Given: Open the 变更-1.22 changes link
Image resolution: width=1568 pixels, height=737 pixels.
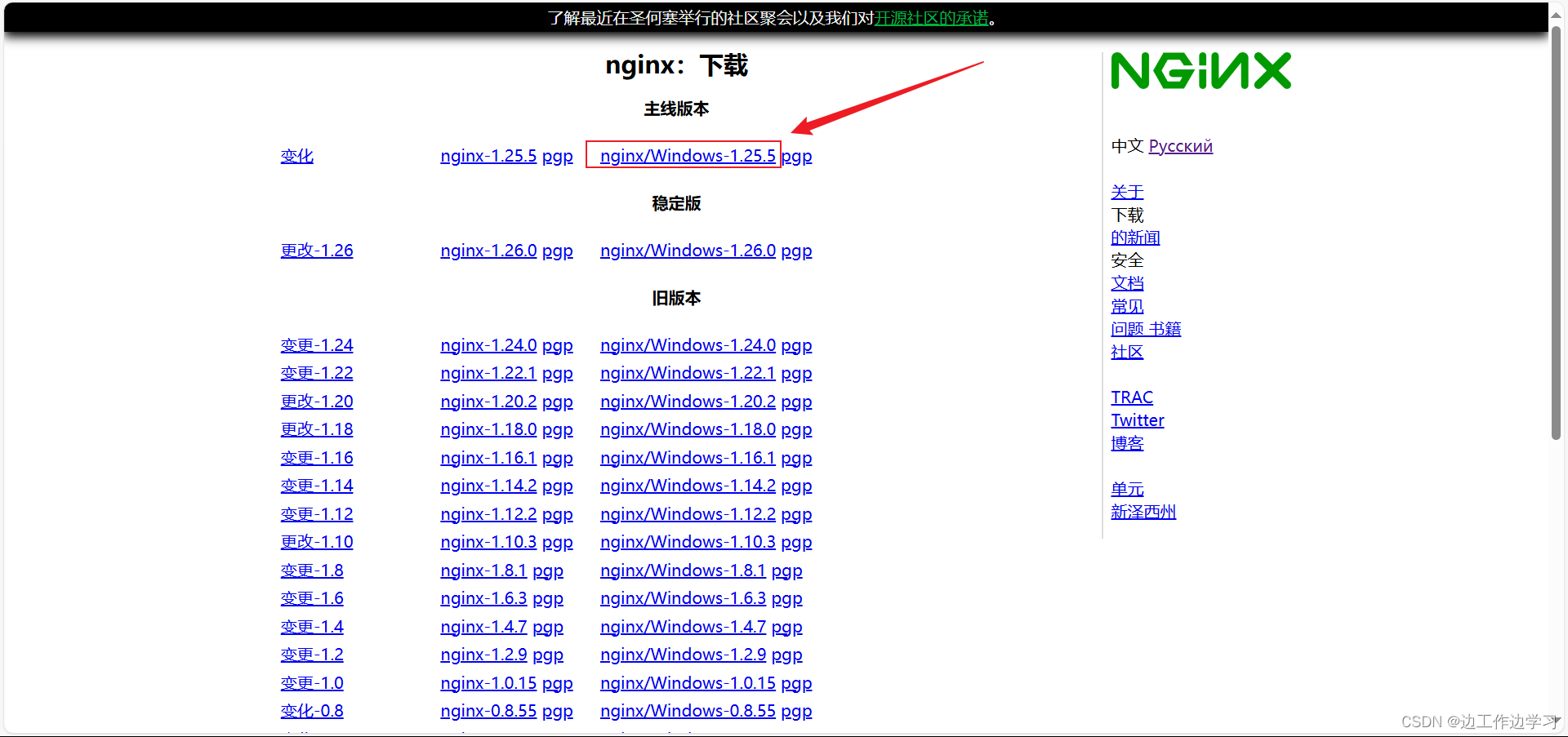Looking at the screenshot, I should point(317,373).
